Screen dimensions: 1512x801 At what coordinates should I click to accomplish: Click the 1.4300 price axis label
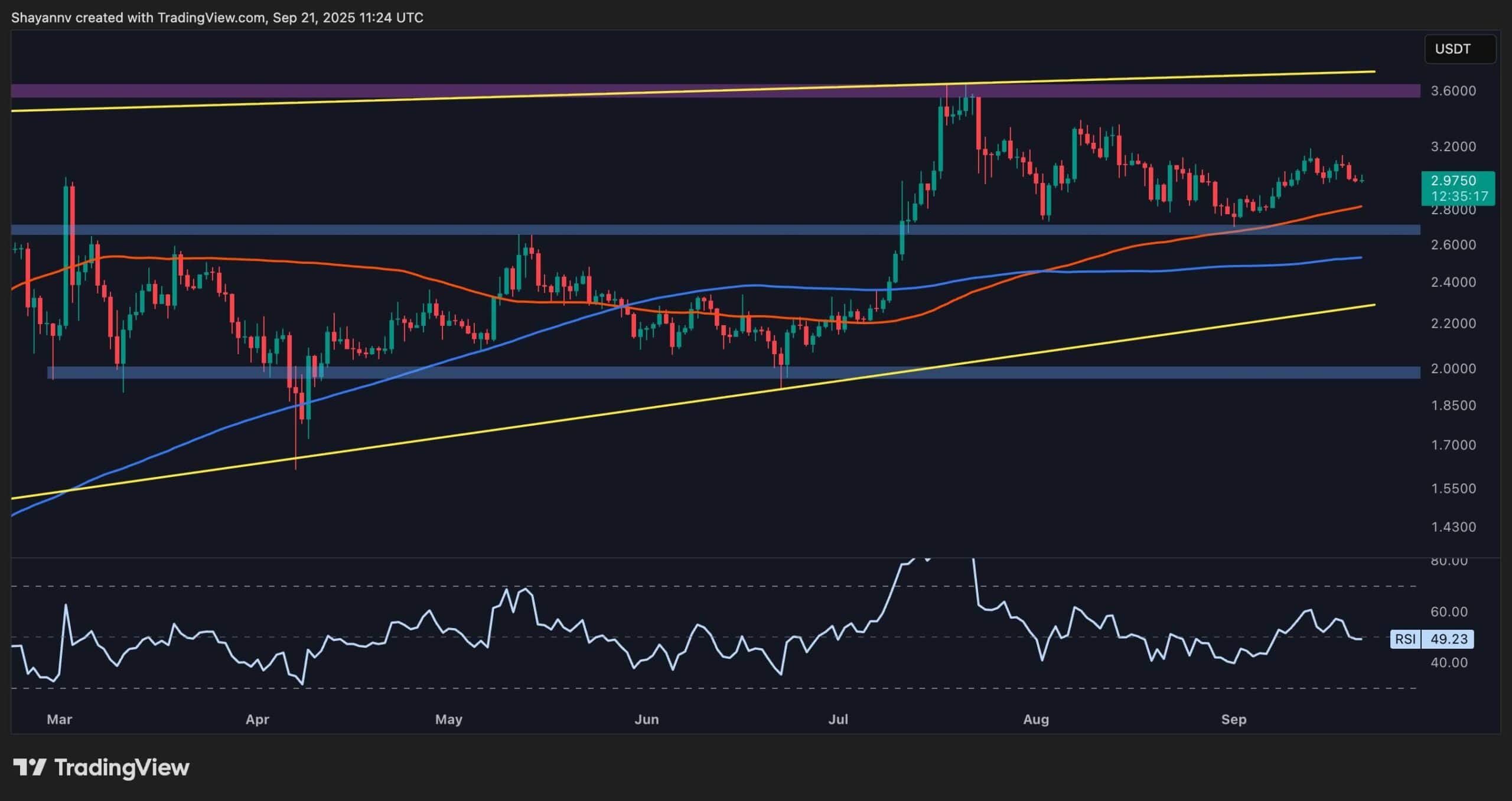tap(1452, 527)
